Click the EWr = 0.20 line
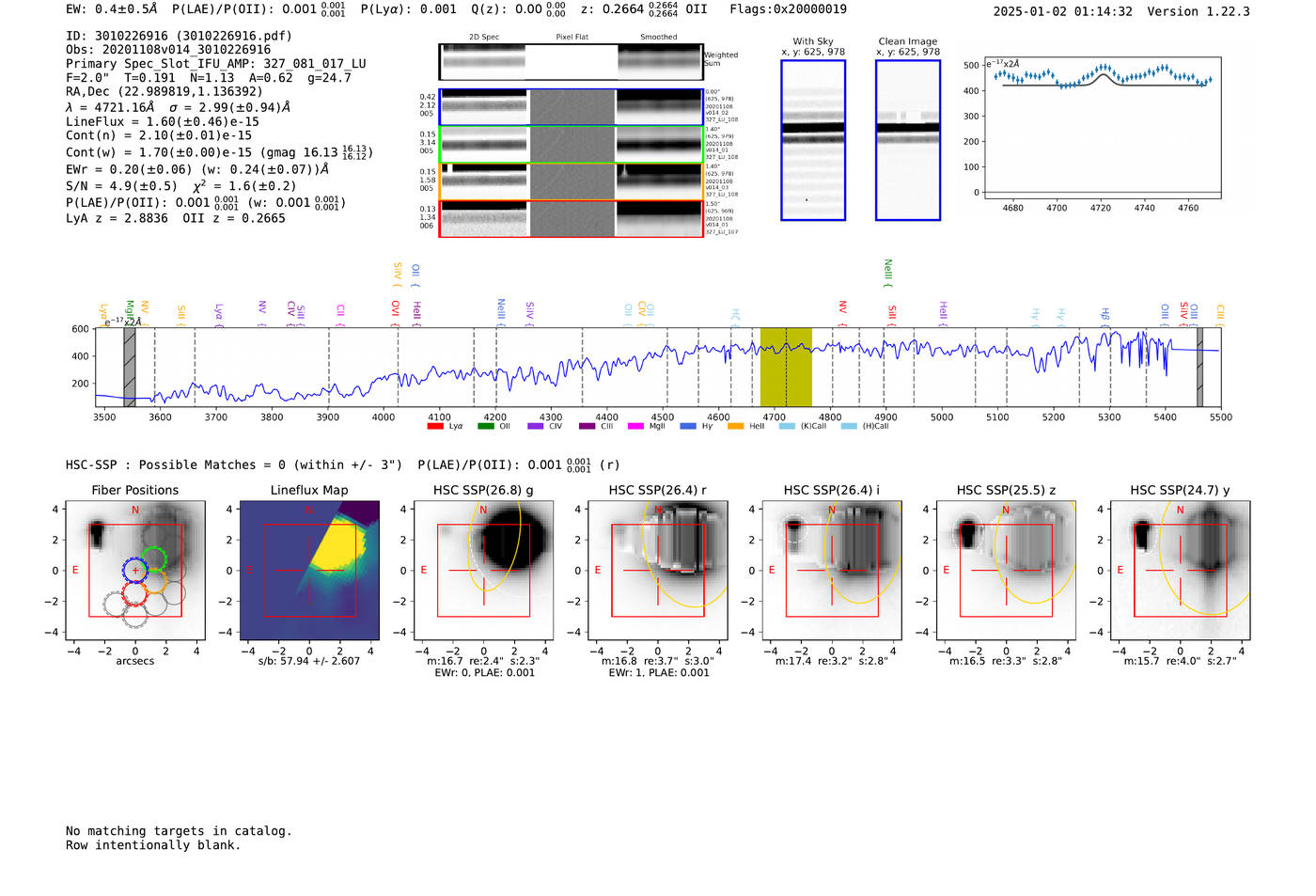Screen dimensions: 1316x896 (x=197, y=170)
